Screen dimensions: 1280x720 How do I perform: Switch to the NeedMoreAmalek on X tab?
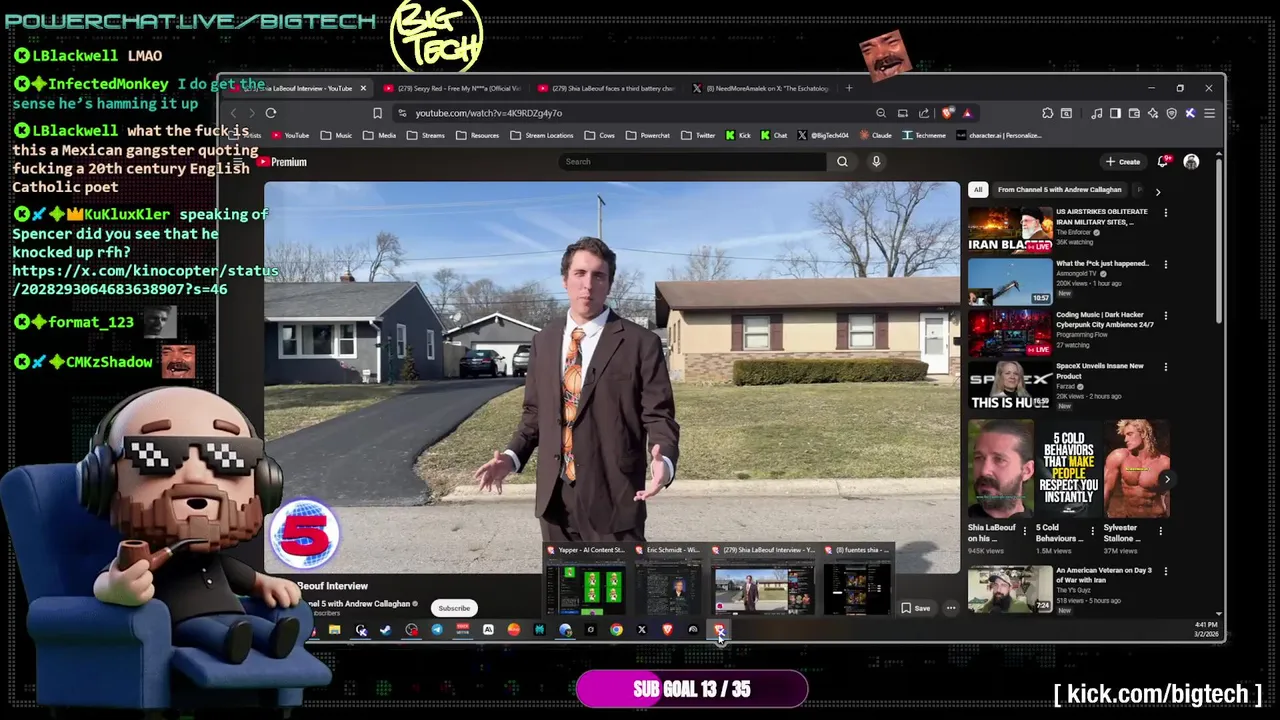point(761,88)
